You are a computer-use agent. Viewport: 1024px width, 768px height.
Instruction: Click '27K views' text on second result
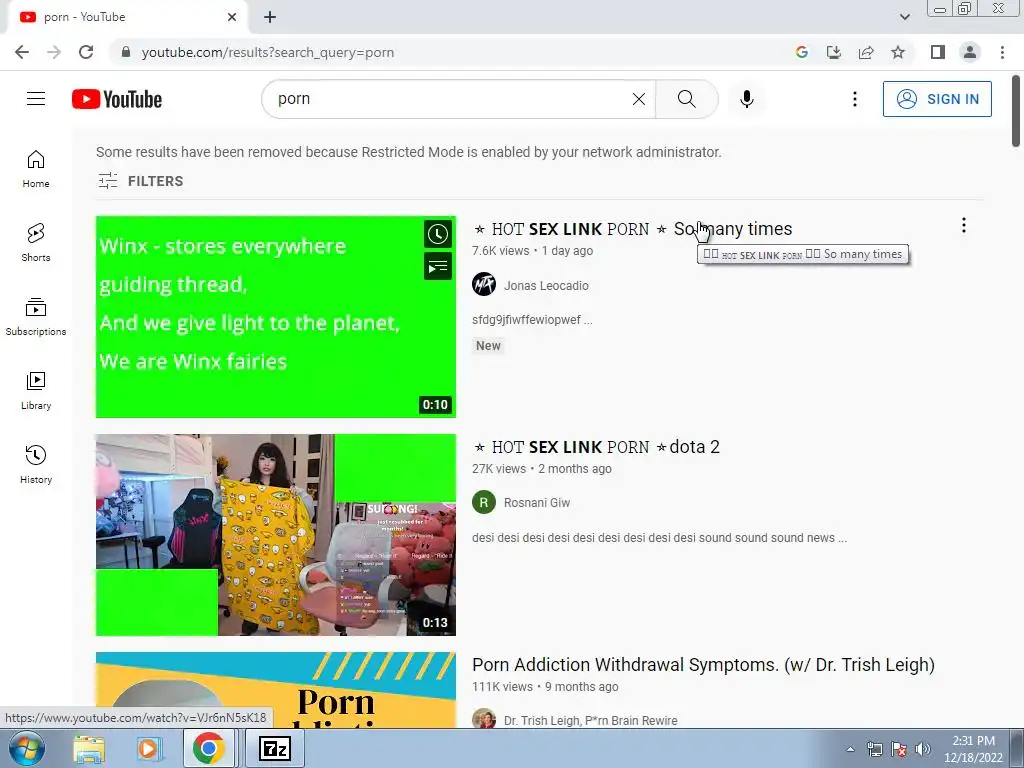pyautogui.click(x=499, y=469)
